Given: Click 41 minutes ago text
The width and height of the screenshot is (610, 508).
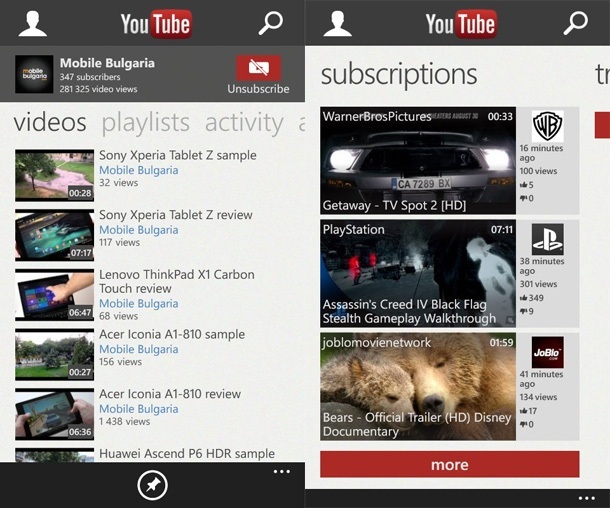Looking at the screenshot, I should [542, 379].
